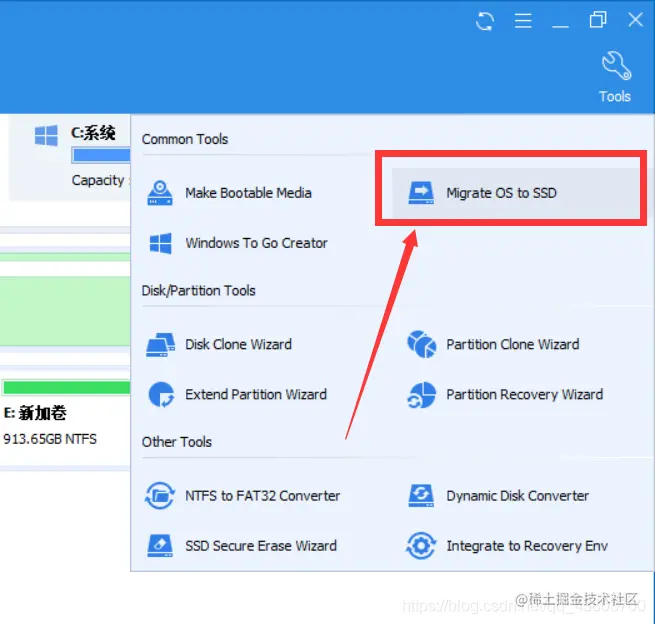Click the SSD Secure Erase Wizard icon
Image resolution: width=655 pixels, height=624 pixels.
(x=160, y=546)
